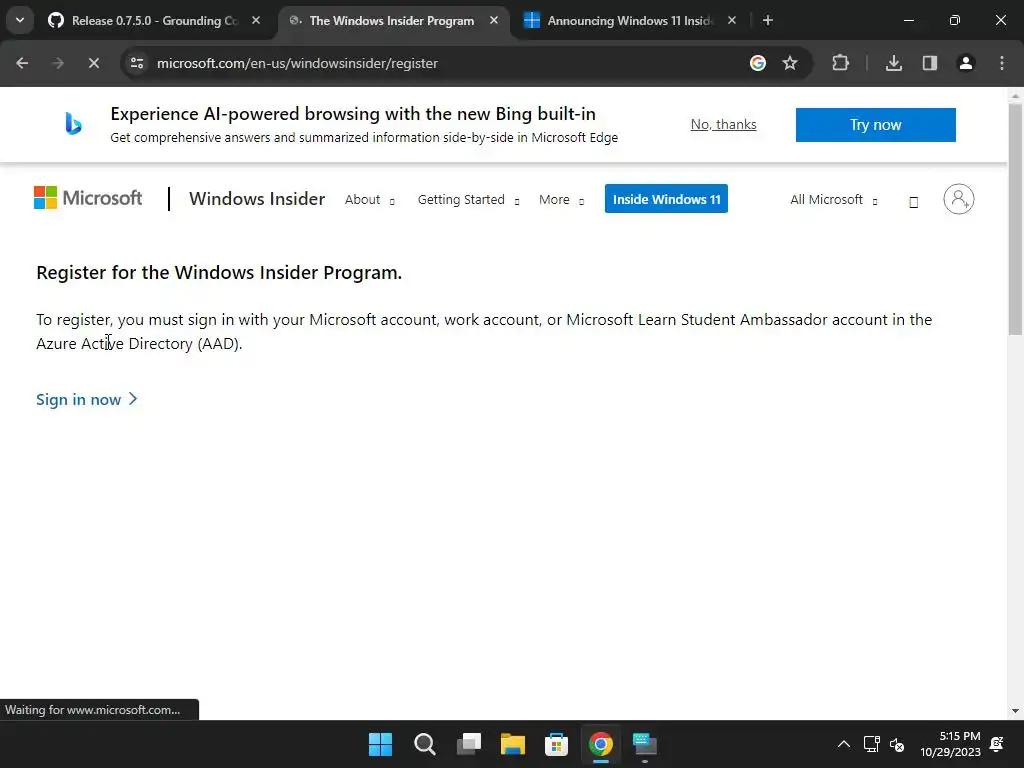Click the account sign-in avatar icon
The height and width of the screenshot is (768, 1024).
click(959, 199)
